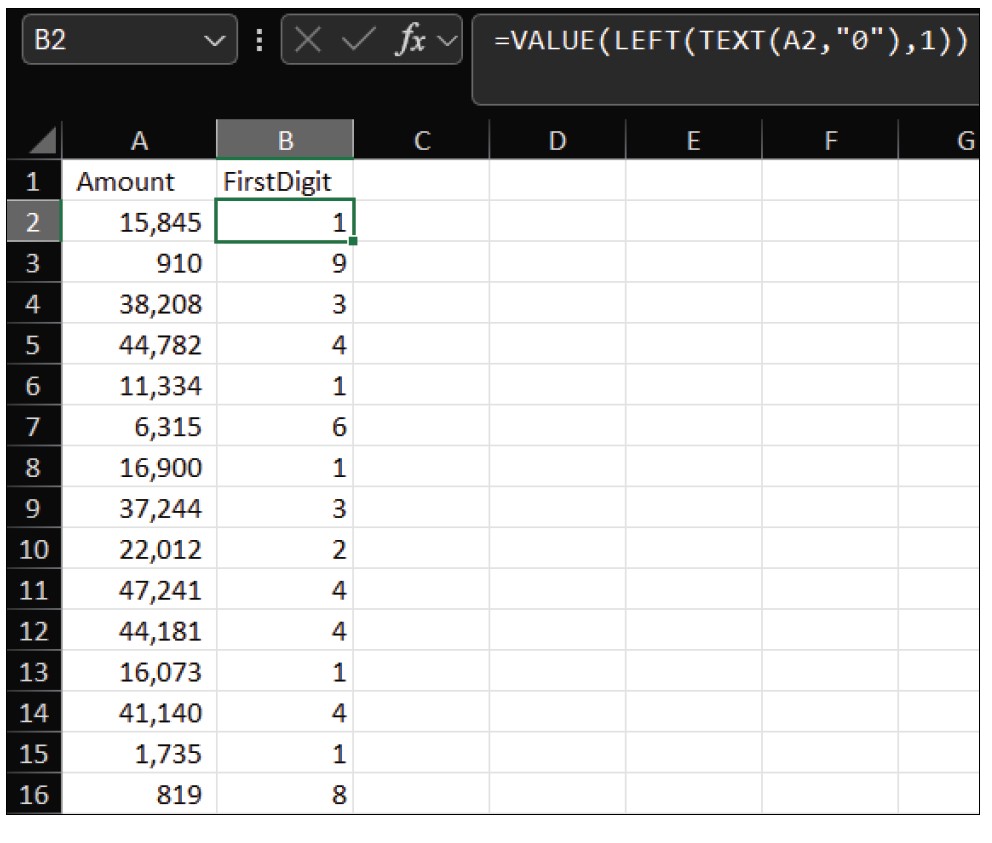
Task: Select column D header
Action: (557, 141)
